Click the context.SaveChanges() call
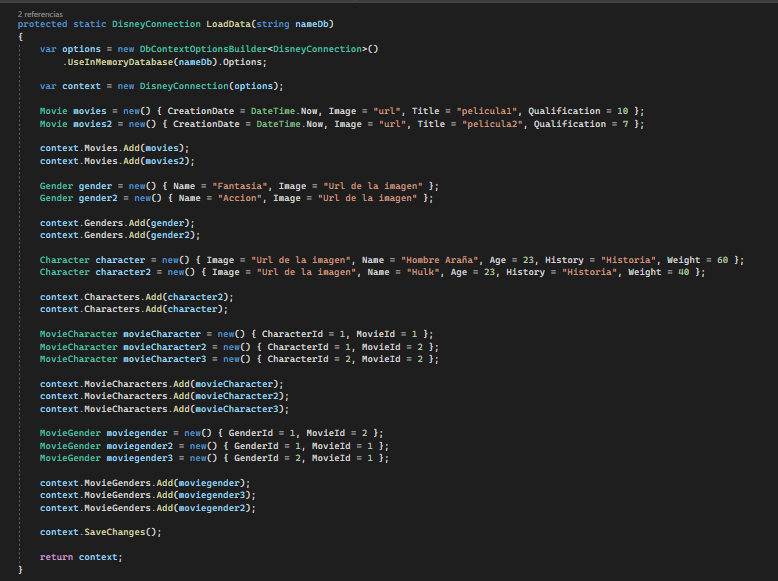The image size is (778, 581). pyautogui.click(x=101, y=532)
